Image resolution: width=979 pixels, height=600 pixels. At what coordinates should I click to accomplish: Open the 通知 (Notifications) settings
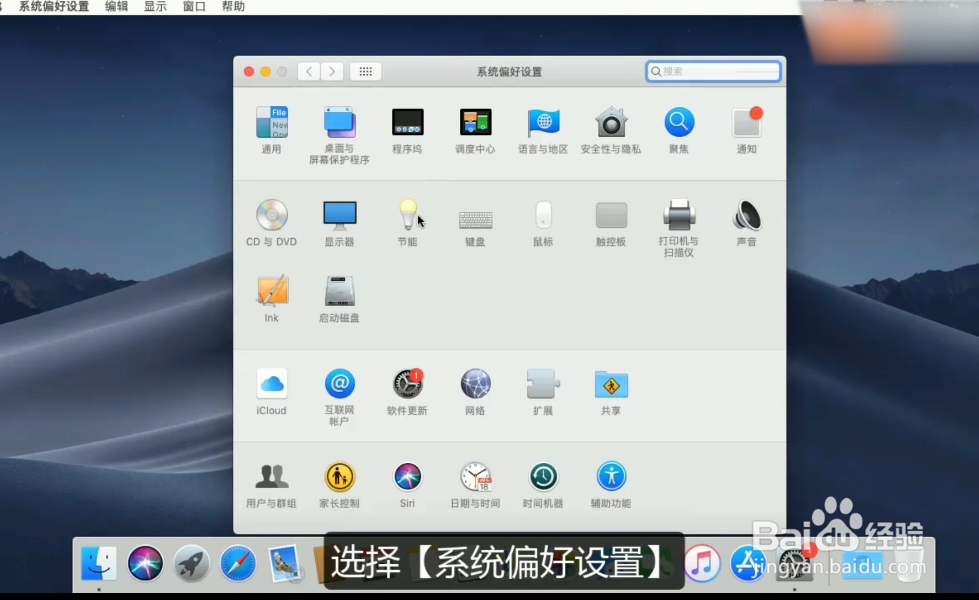coord(746,123)
